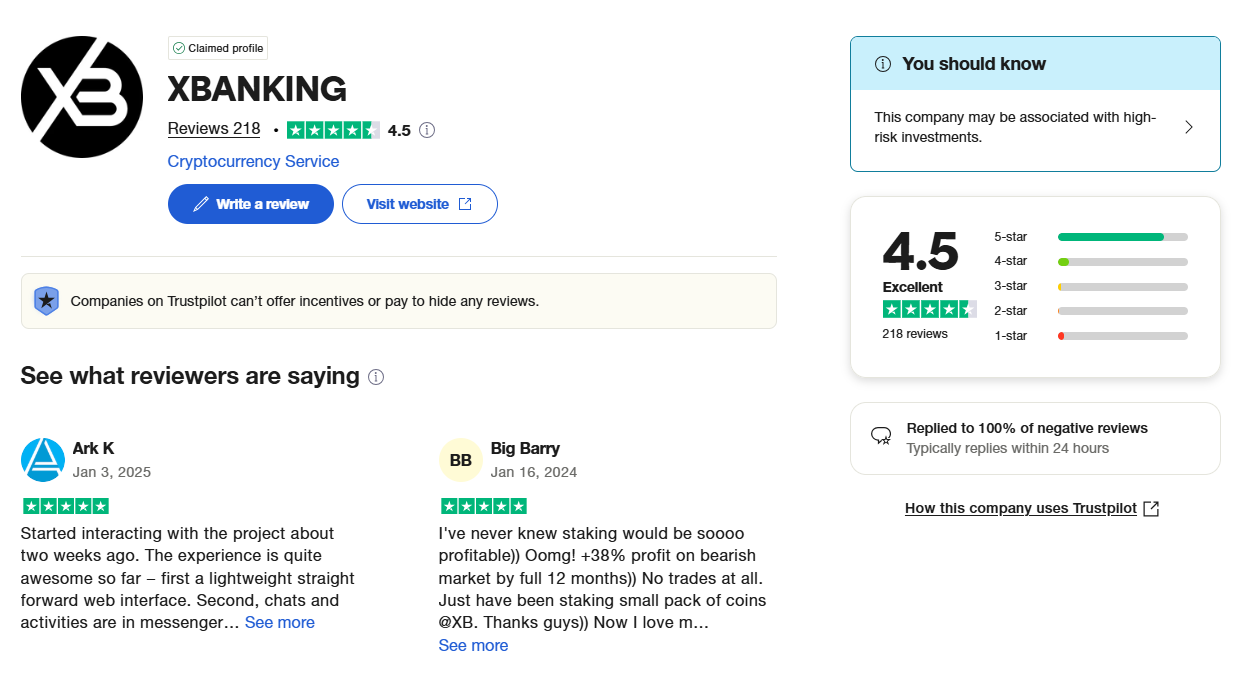The width and height of the screenshot is (1246, 681).
Task: Click the speech bubble icon near negative reviews reply
Action: (881, 436)
